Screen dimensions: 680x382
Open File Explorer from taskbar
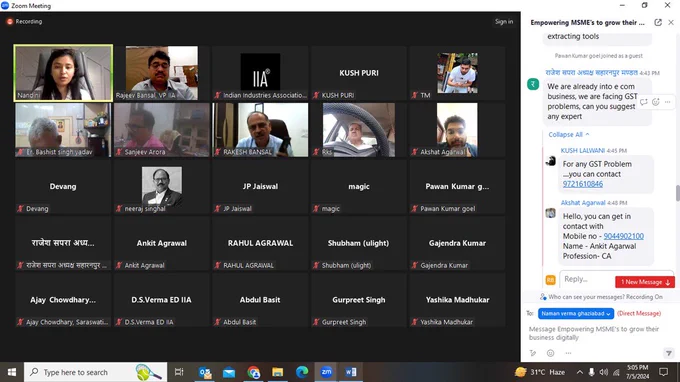[278, 372]
